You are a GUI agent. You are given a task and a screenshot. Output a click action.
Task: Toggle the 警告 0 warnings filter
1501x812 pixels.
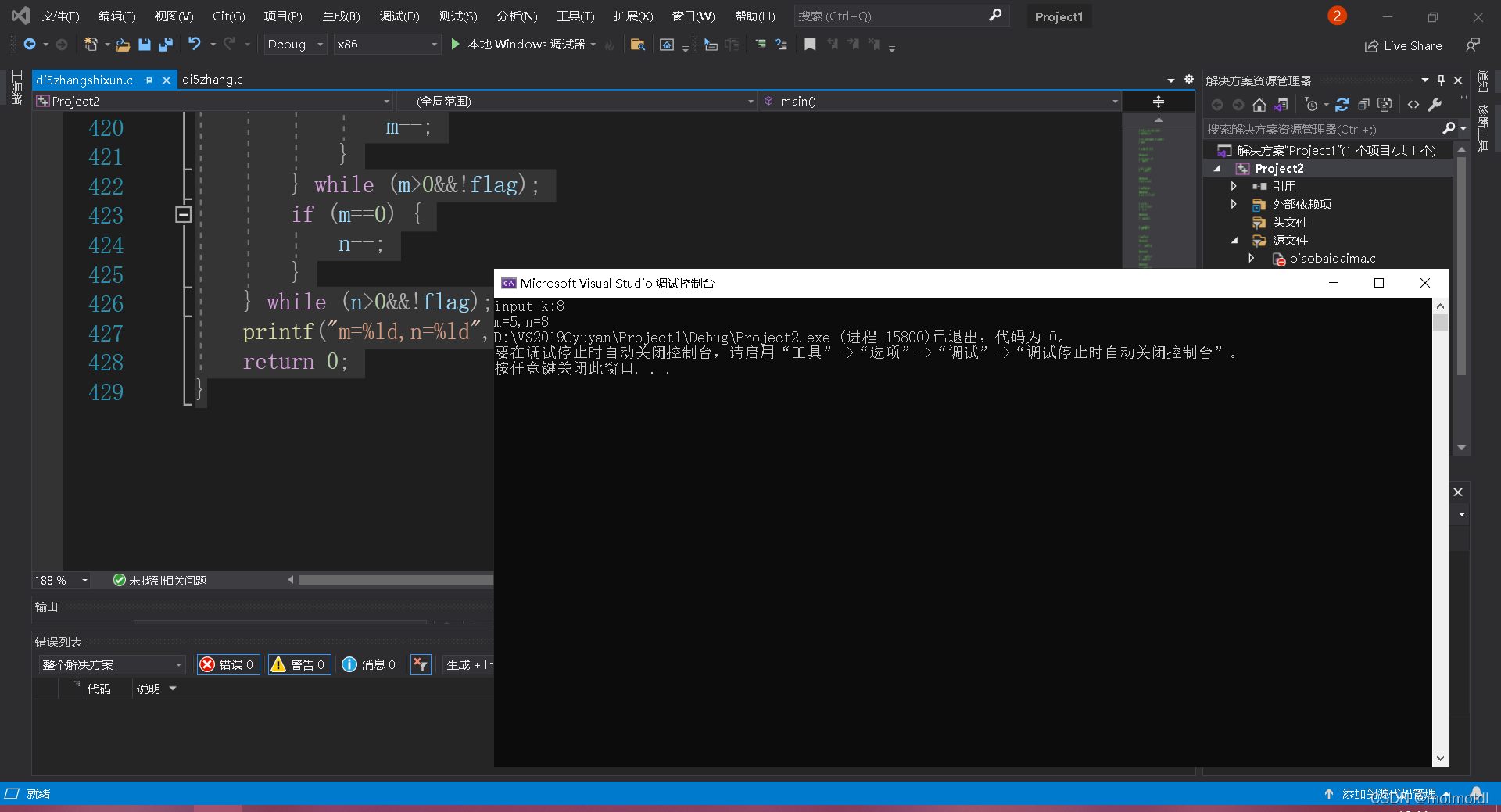point(299,664)
